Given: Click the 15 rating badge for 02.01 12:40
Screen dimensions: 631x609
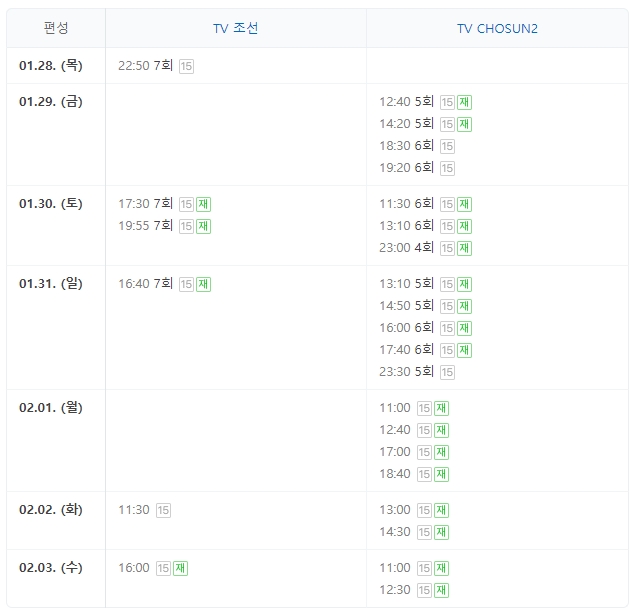Looking at the screenshot, I should 424,430.
